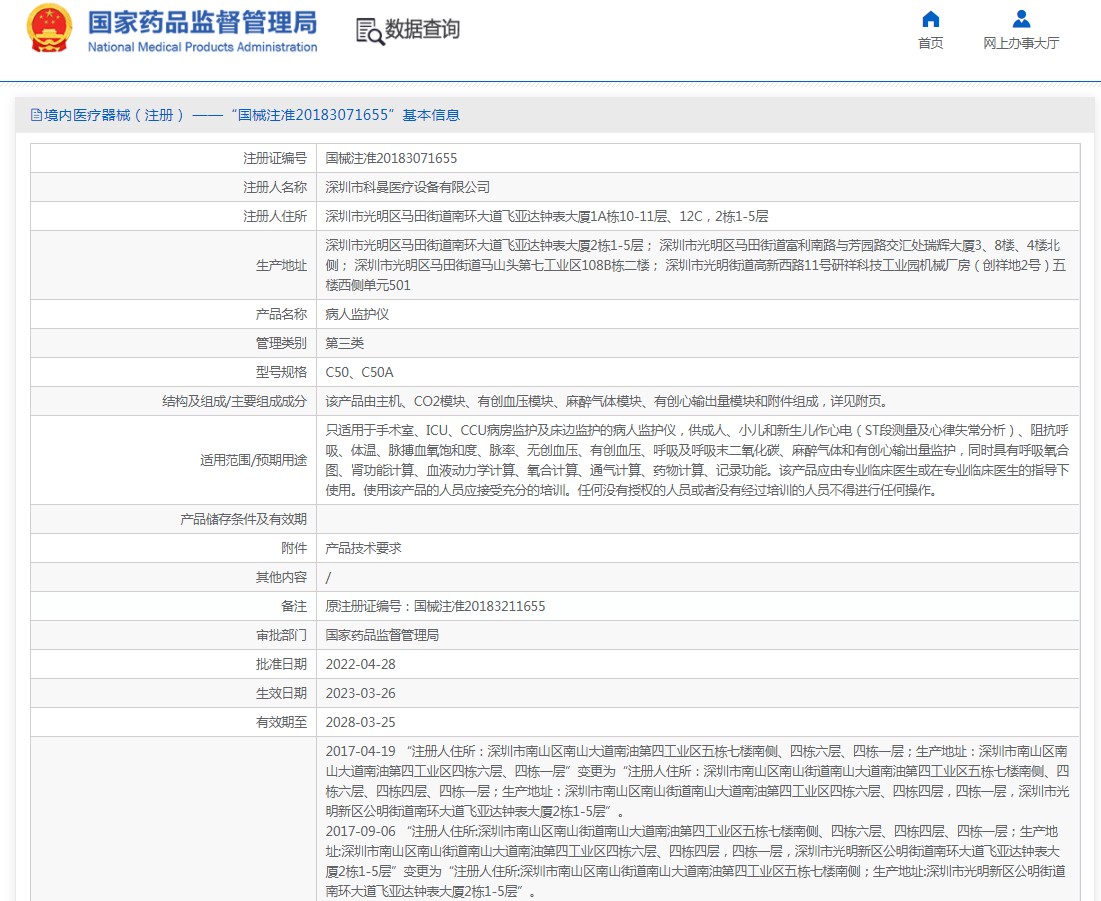1101x901 pixels.
Task: Click the 有效期至 row label
Action: click(282, 722)
